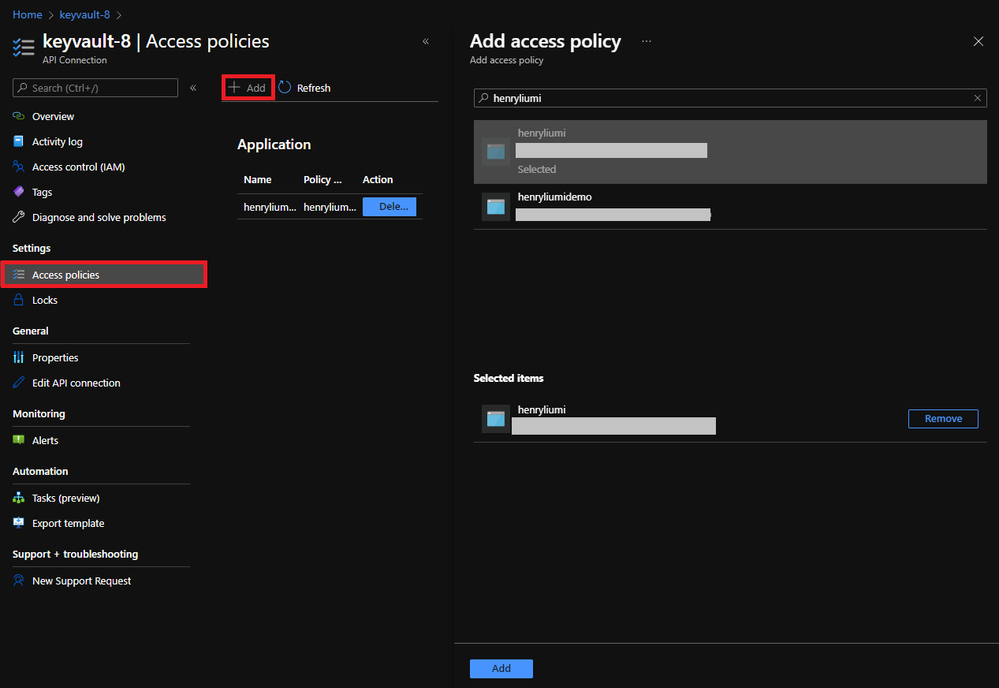Click the Policy column header
Viewport: 999px width, 688px height.
322,180
